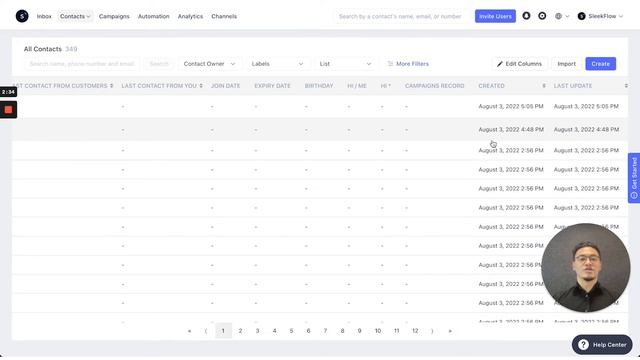The width and height of the screenshot is (640, 360).
Task: Focus the name, phone and email search box
Action: coord(82,64)
